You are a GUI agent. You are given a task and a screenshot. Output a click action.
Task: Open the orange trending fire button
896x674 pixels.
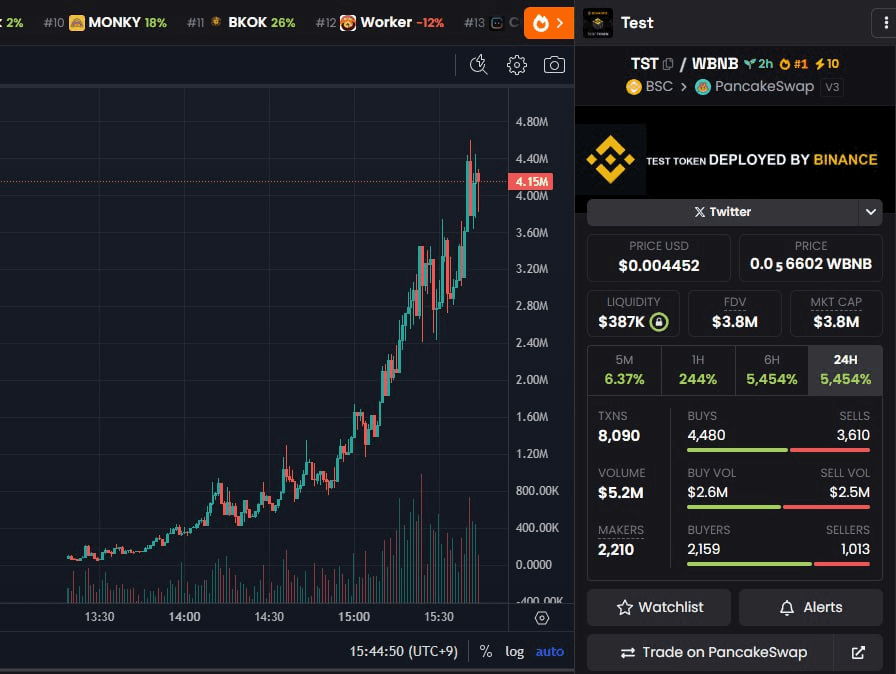click(x=549, y=23)
